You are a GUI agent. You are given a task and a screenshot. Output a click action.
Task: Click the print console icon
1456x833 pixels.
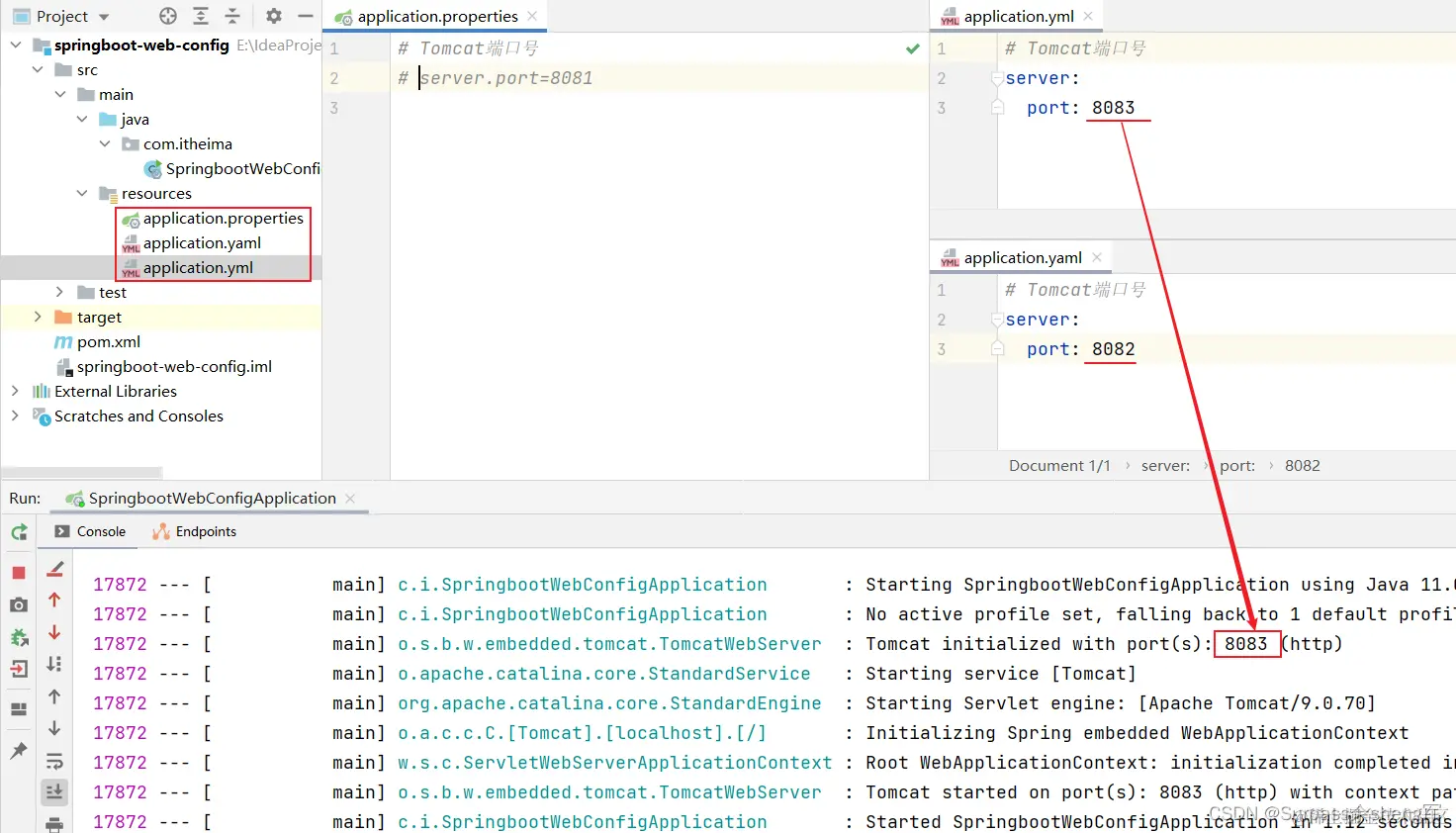tap(54, 823)
